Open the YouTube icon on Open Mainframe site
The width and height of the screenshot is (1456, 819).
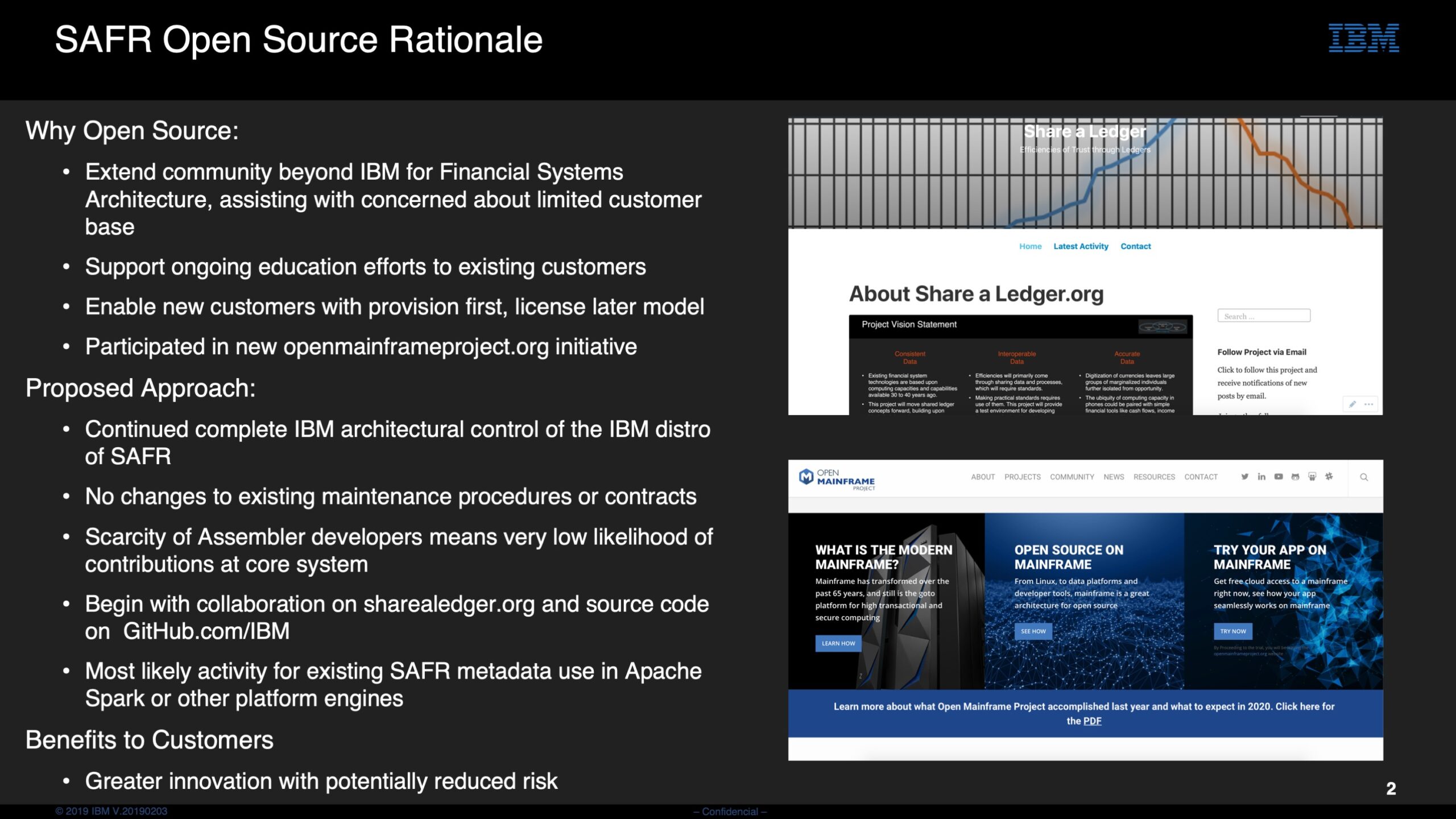(x=1279, y=477)
